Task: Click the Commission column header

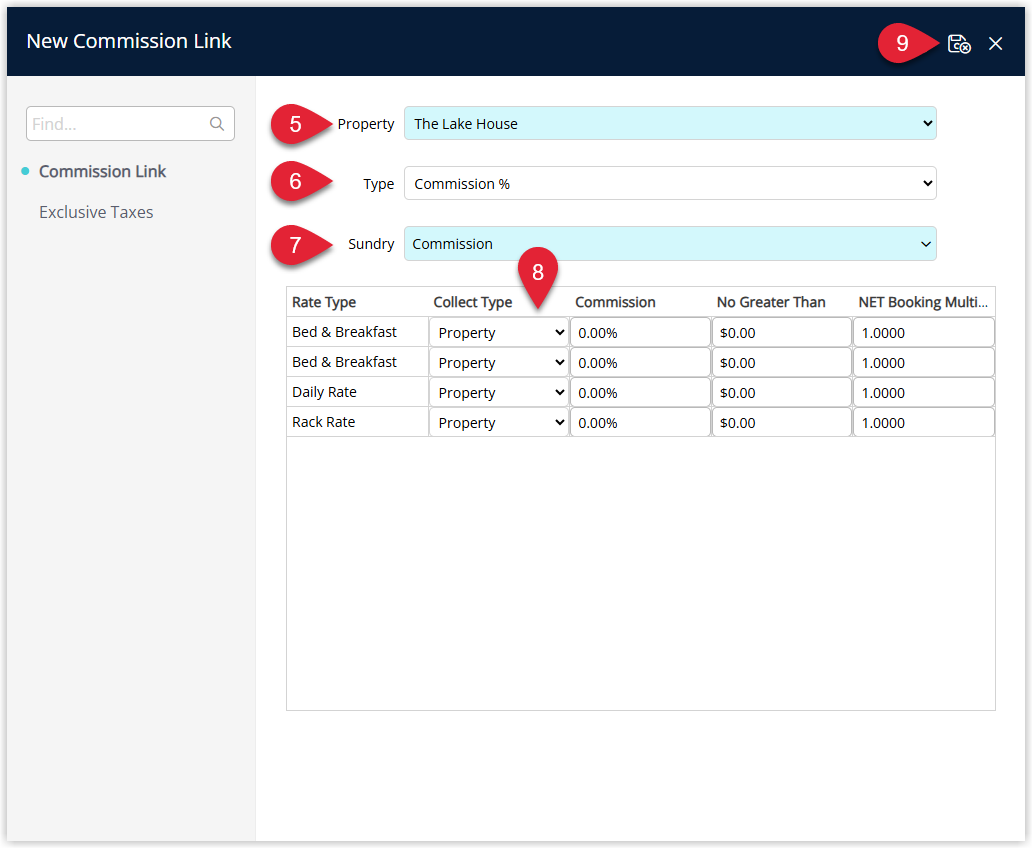Action: (615, 302)
